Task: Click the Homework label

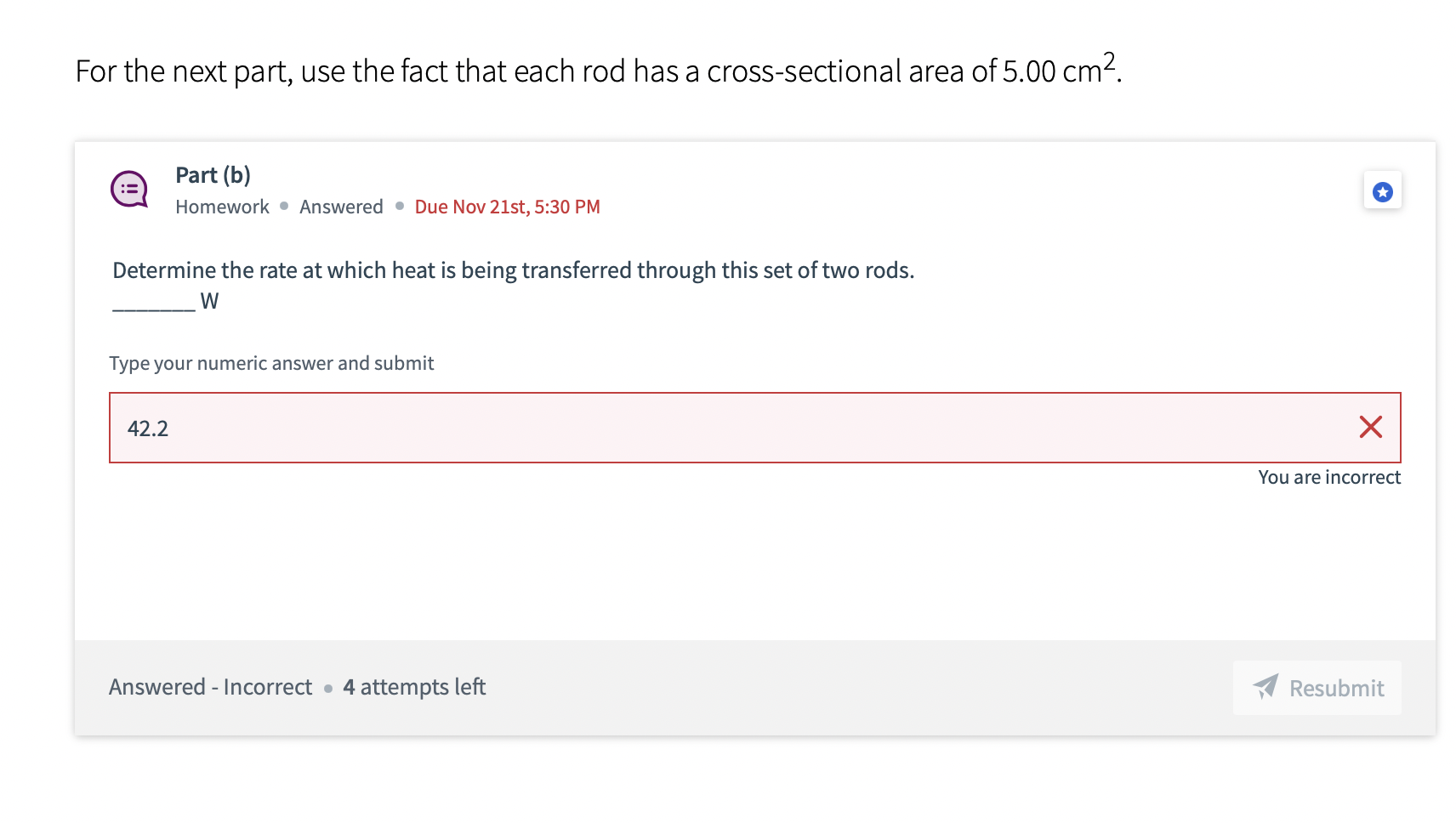Action: coord(221,207)
